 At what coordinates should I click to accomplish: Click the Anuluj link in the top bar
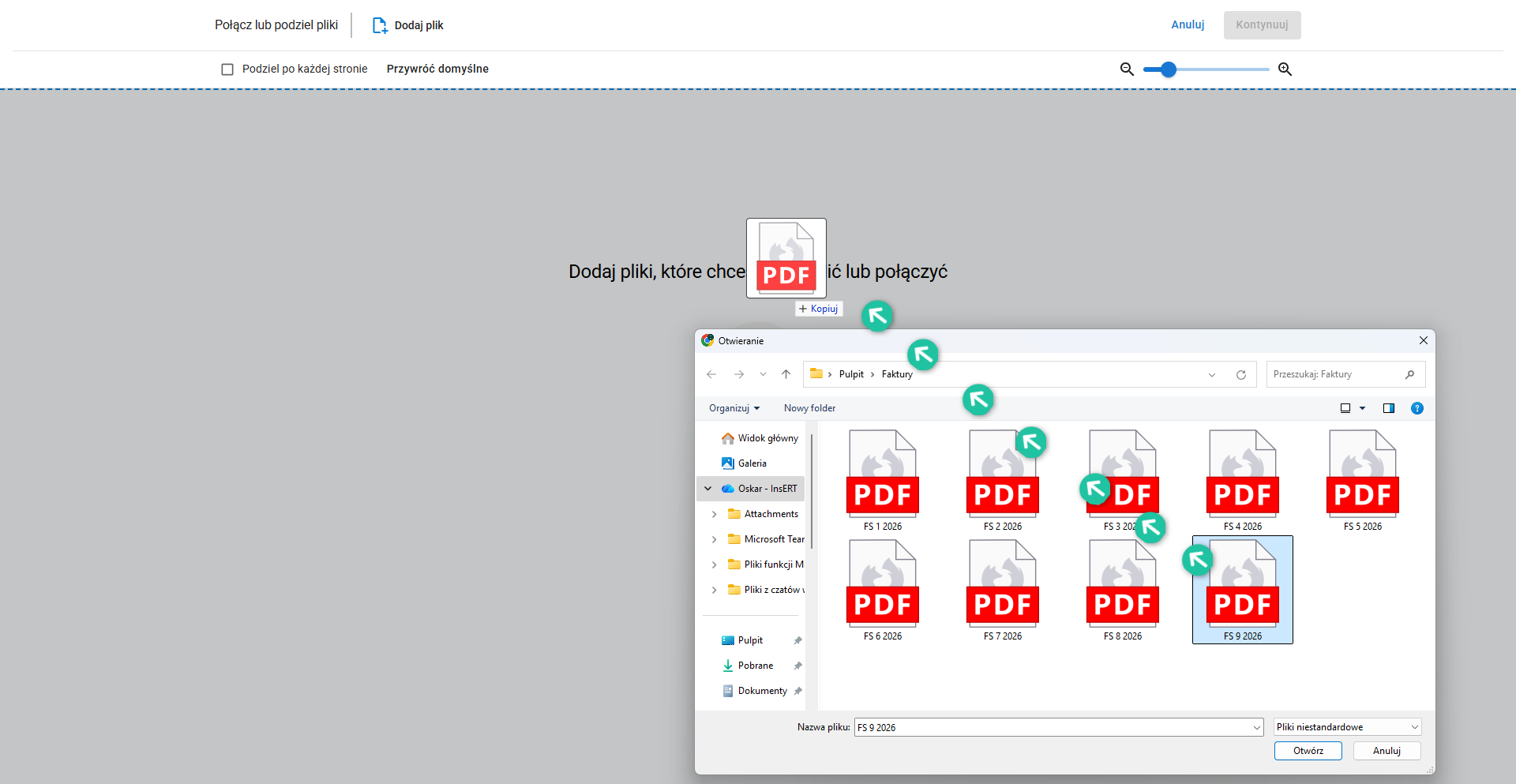coord(1188,25)
